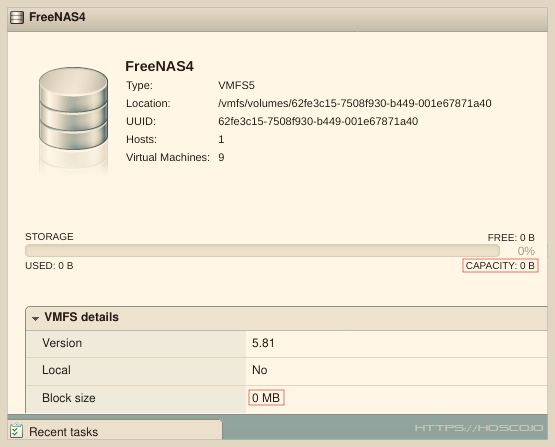This screenshot has width=555, height=447.
Task: Click the UUID value 62fe3c15-7508f930-b449-001e67871a40
Action: coord(318,121)
